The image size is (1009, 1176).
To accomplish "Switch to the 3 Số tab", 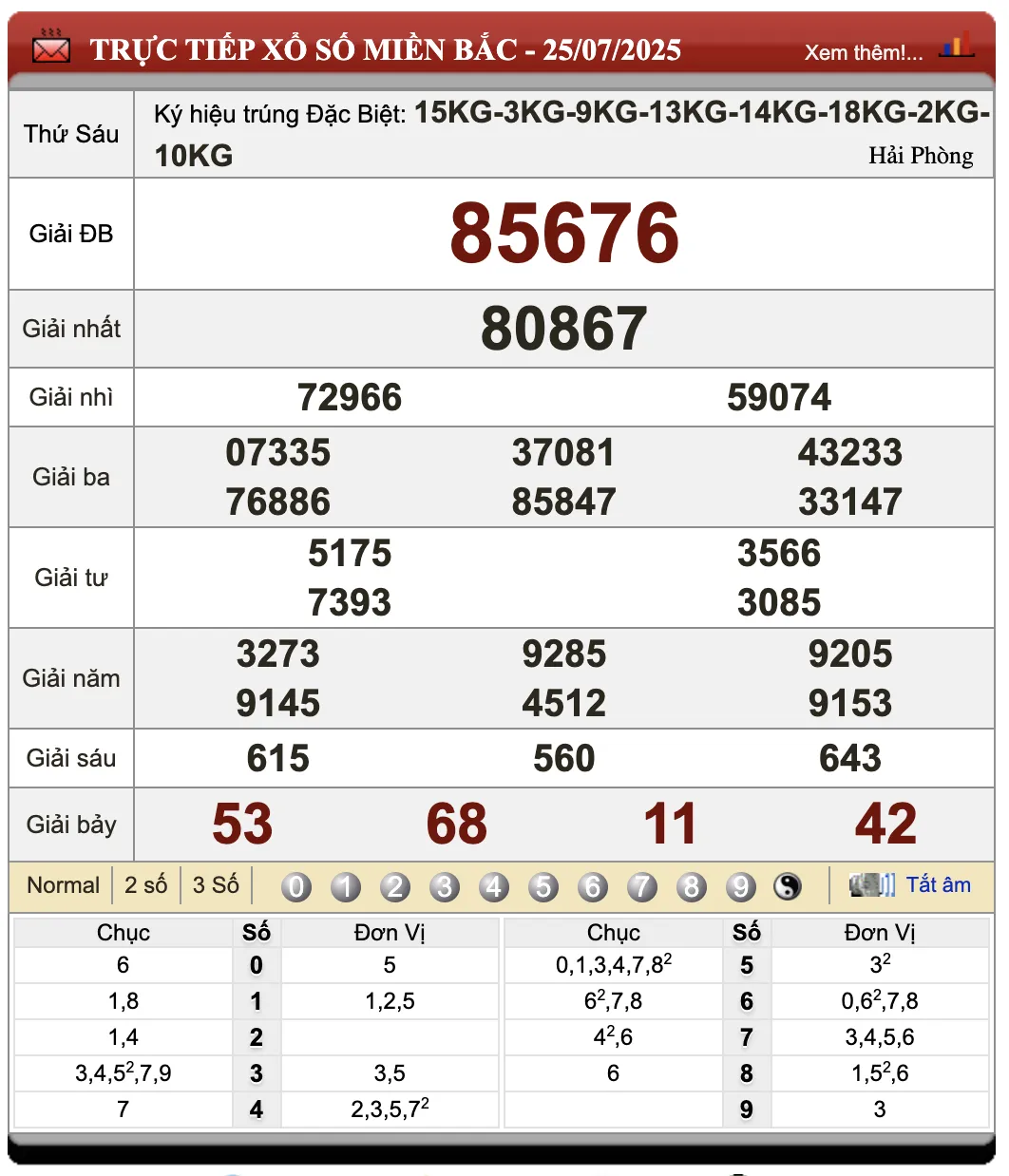I will tap(216, 884).
